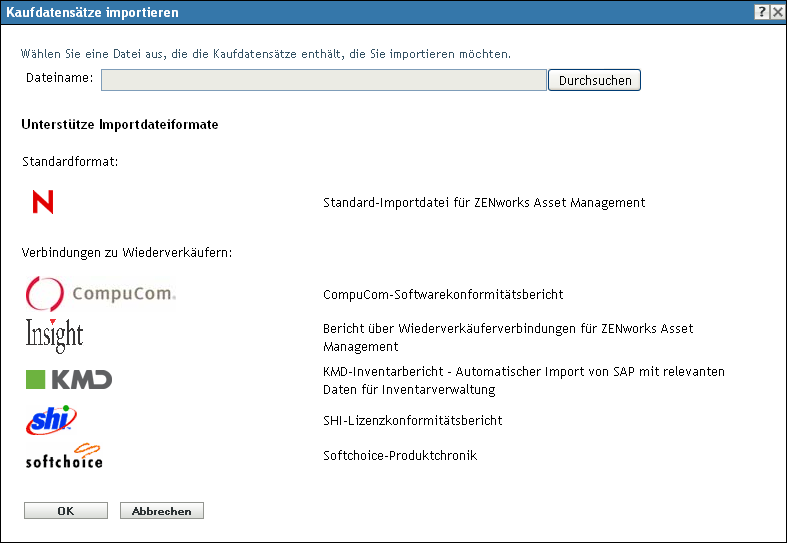Click the Insight reseller logo
Image resolution: width=787 pixels, height=543 pixels.
coord(54,336)
